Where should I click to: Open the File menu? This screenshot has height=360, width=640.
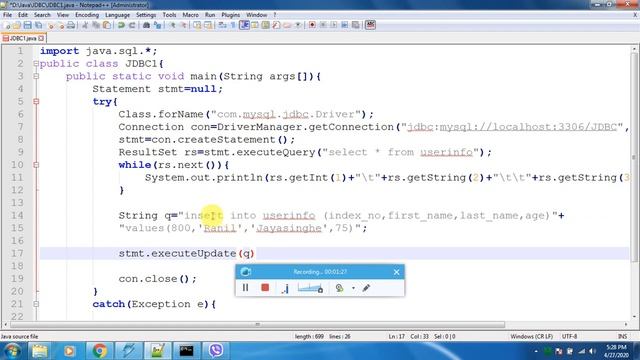tap(7, 15)
